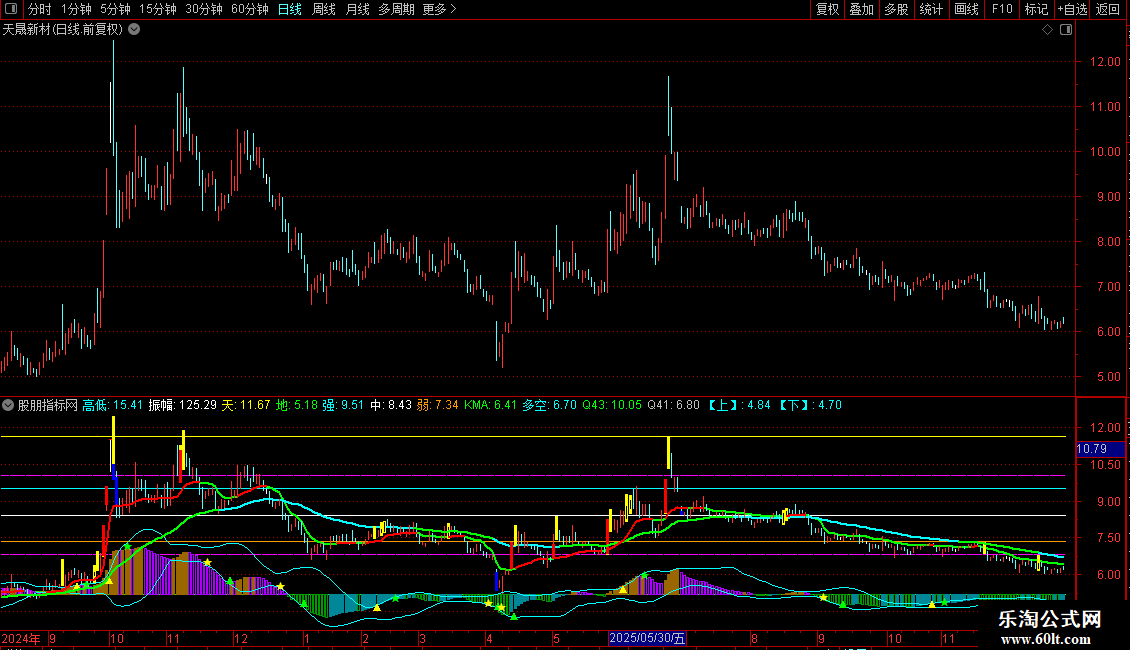
Task: Click the diamond marker icon above the chart
Action: [x=1047, y=30]
